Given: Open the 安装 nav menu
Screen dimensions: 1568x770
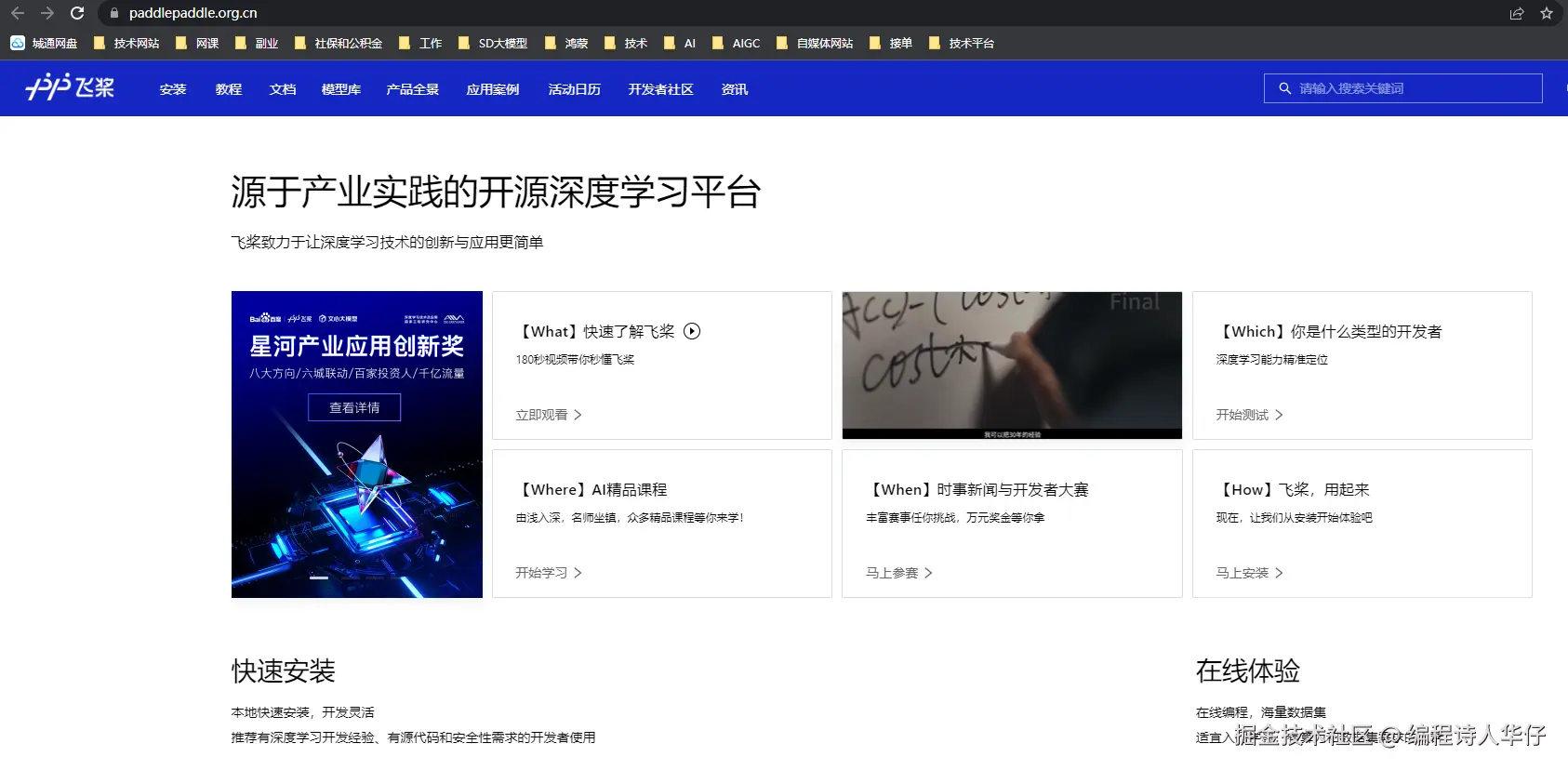Looking at the screenshot, I should 173,89.
